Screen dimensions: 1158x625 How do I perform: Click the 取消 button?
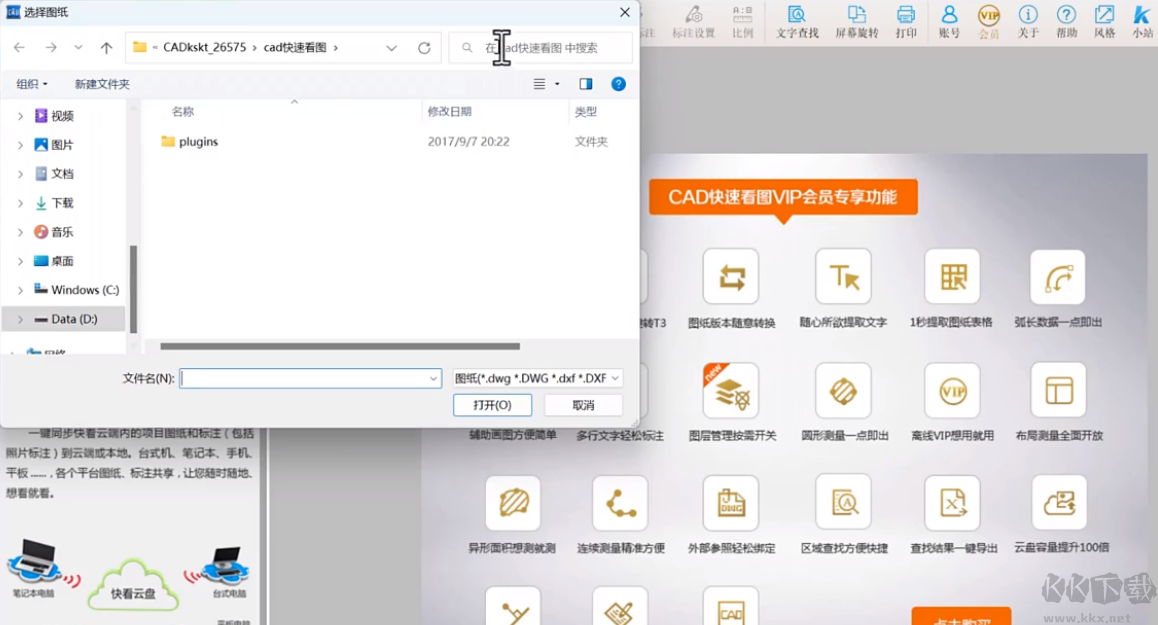[x=583, y=405]
